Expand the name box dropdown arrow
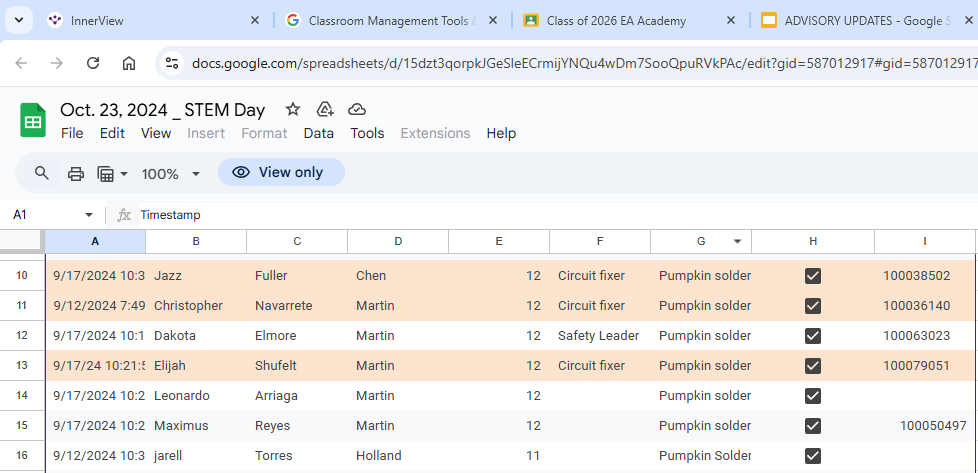This screenshot has width=978, height=473. click(x=89, y=215)
